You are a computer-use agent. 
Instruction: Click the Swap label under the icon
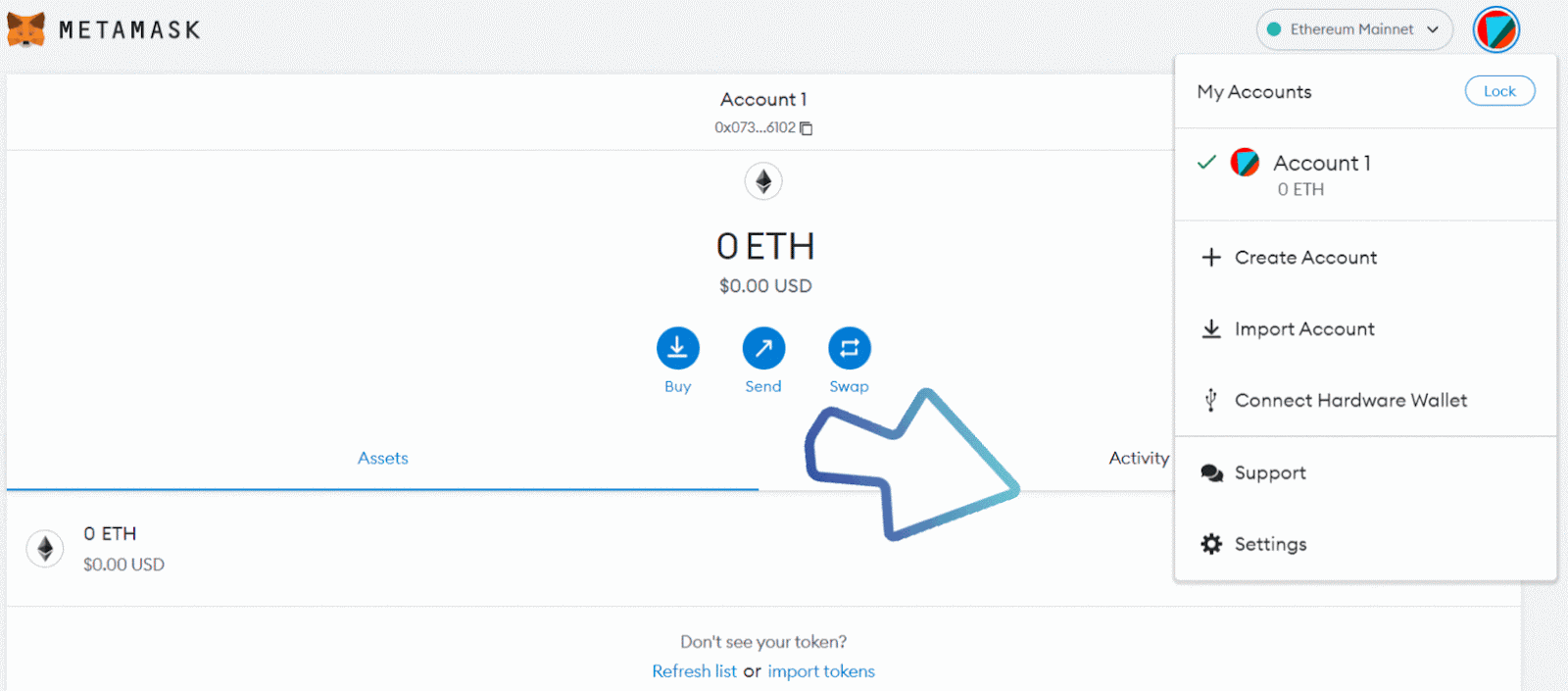(x=849, y=386)
